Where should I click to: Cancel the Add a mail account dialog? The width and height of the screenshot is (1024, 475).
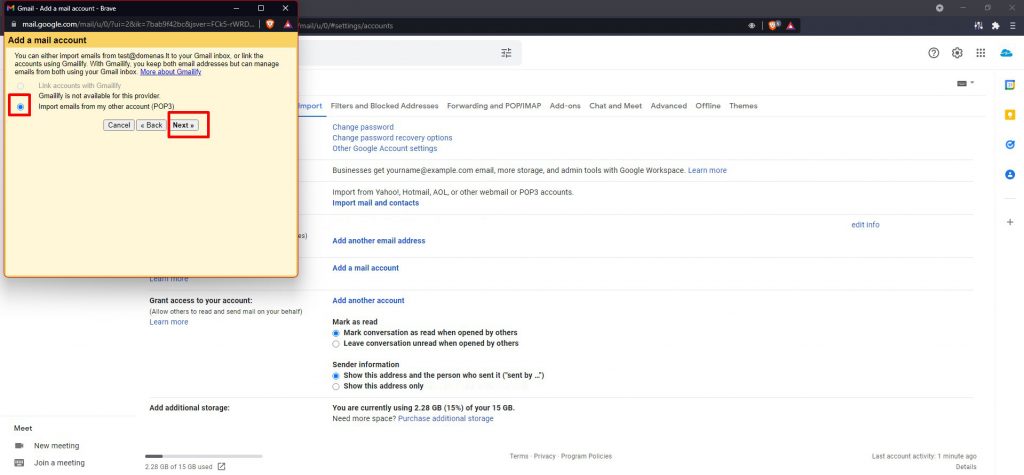[119, 125]
